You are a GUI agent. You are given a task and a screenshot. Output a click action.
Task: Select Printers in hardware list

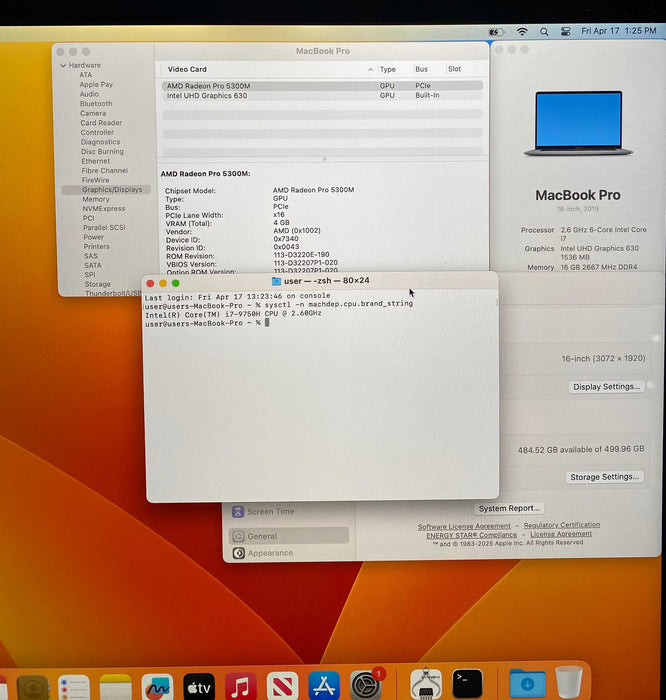coord(96,246)
